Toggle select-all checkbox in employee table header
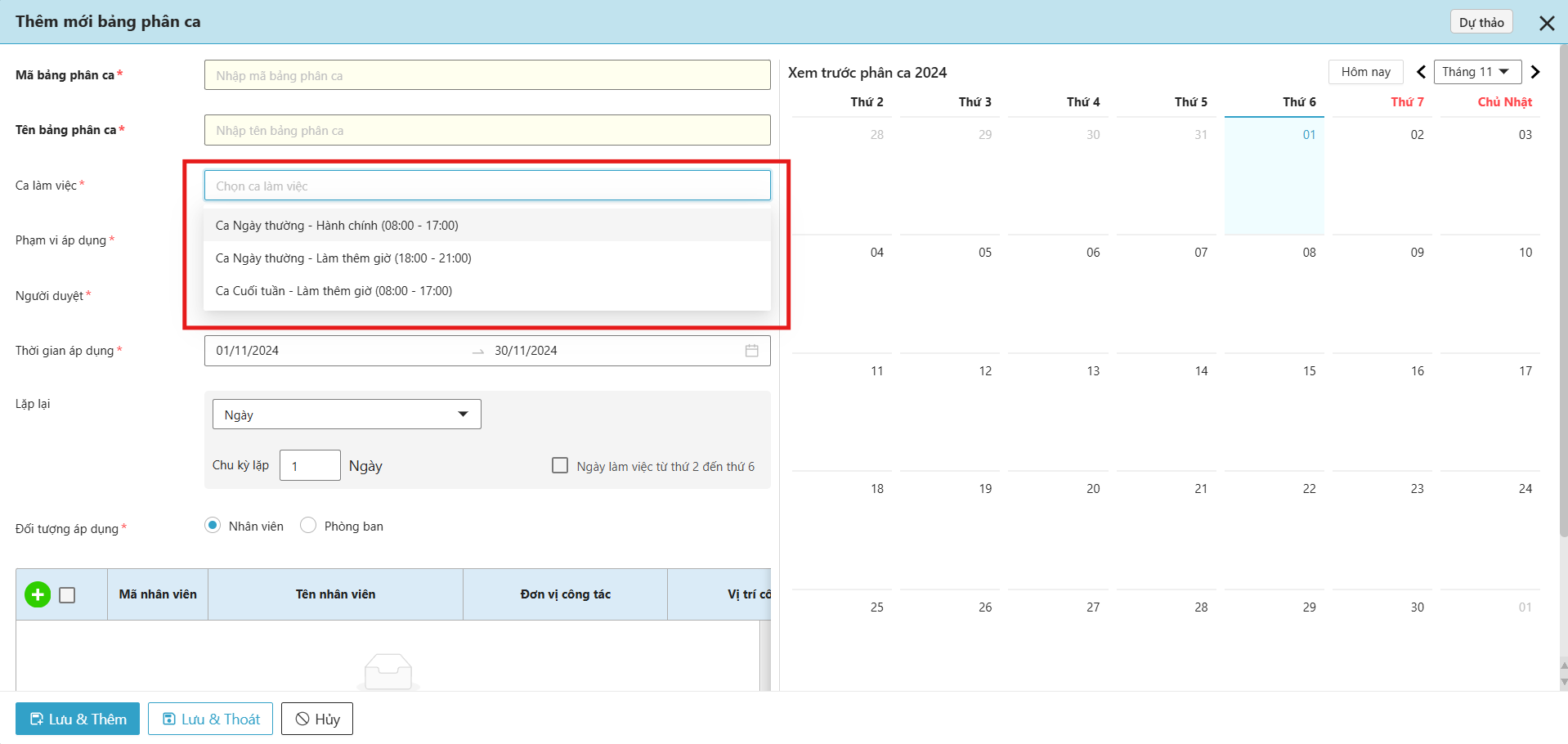Viewport: 1568px width, 744px height. [68, 595]
